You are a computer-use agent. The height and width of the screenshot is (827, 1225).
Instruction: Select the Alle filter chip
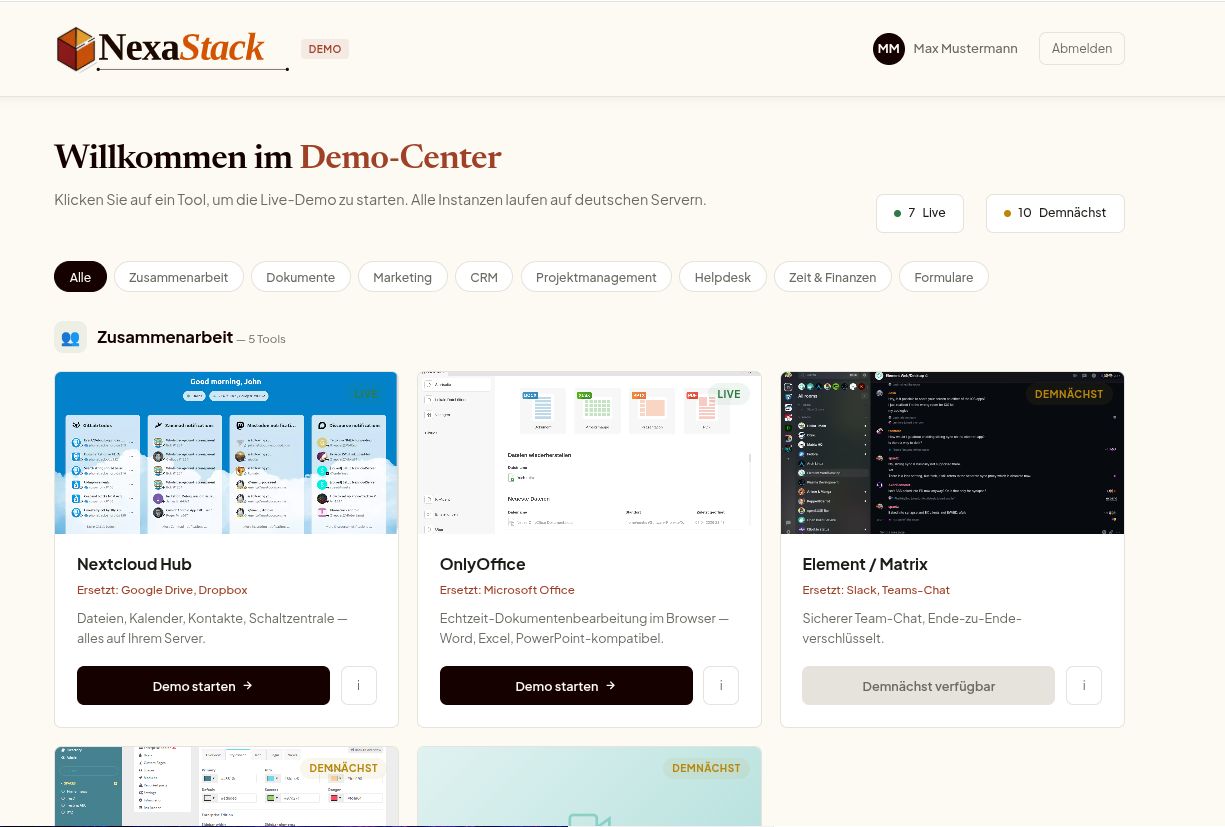pyautogui.click(x=80, y=276)
